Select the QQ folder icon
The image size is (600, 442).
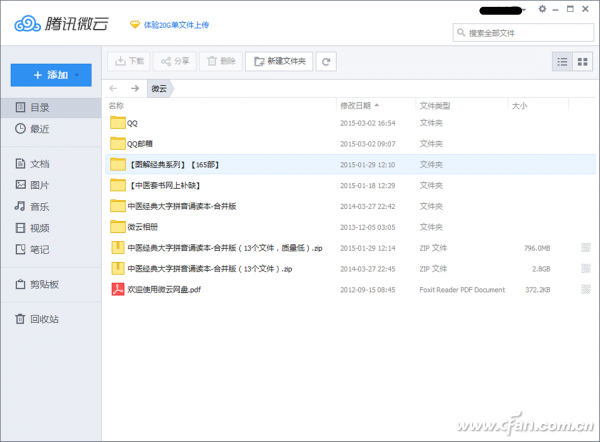(118, 122)
